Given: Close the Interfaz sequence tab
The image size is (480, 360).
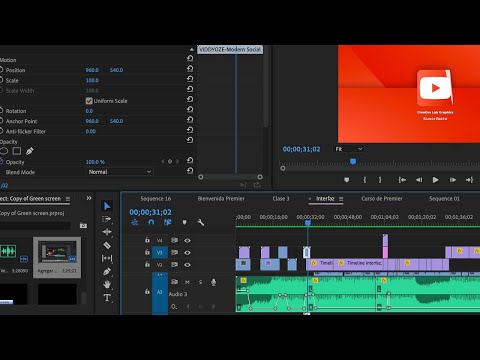Looking at the screenshot, I should click(310, 199).
